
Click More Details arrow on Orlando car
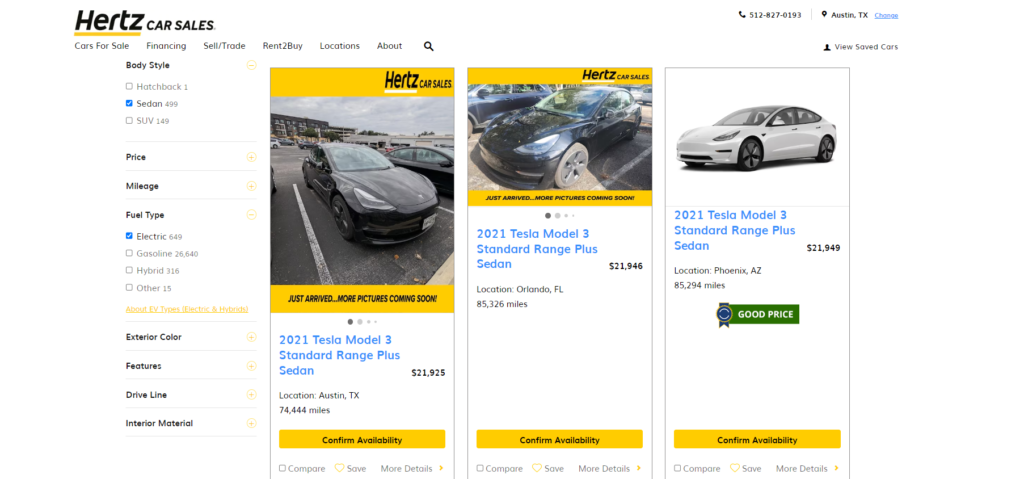pyautogui.click(x=639, y=468)
